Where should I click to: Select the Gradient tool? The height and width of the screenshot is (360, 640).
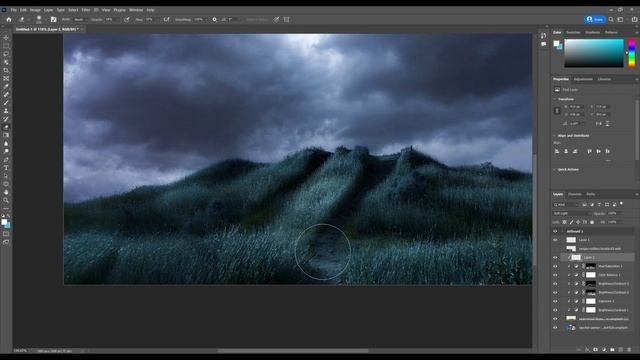pyautogui.click(x=6, y=136)
